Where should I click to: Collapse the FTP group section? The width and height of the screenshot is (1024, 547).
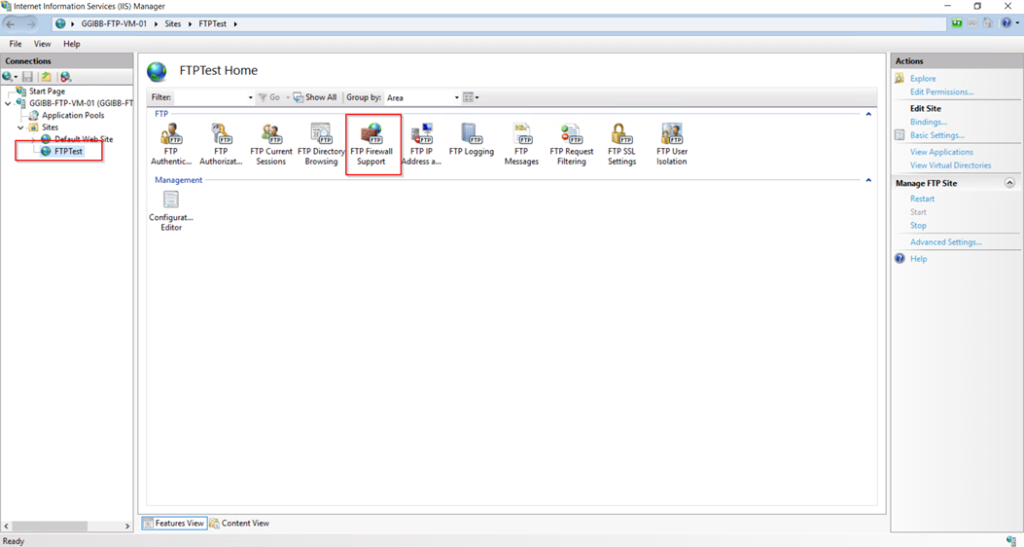[868, 114]
